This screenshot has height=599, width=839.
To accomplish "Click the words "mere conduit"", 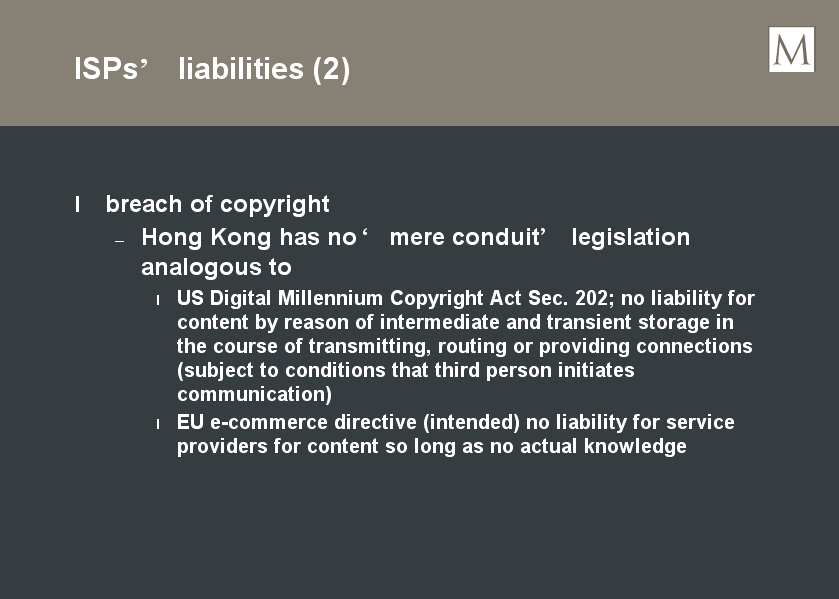I will (x=464, y=237).
